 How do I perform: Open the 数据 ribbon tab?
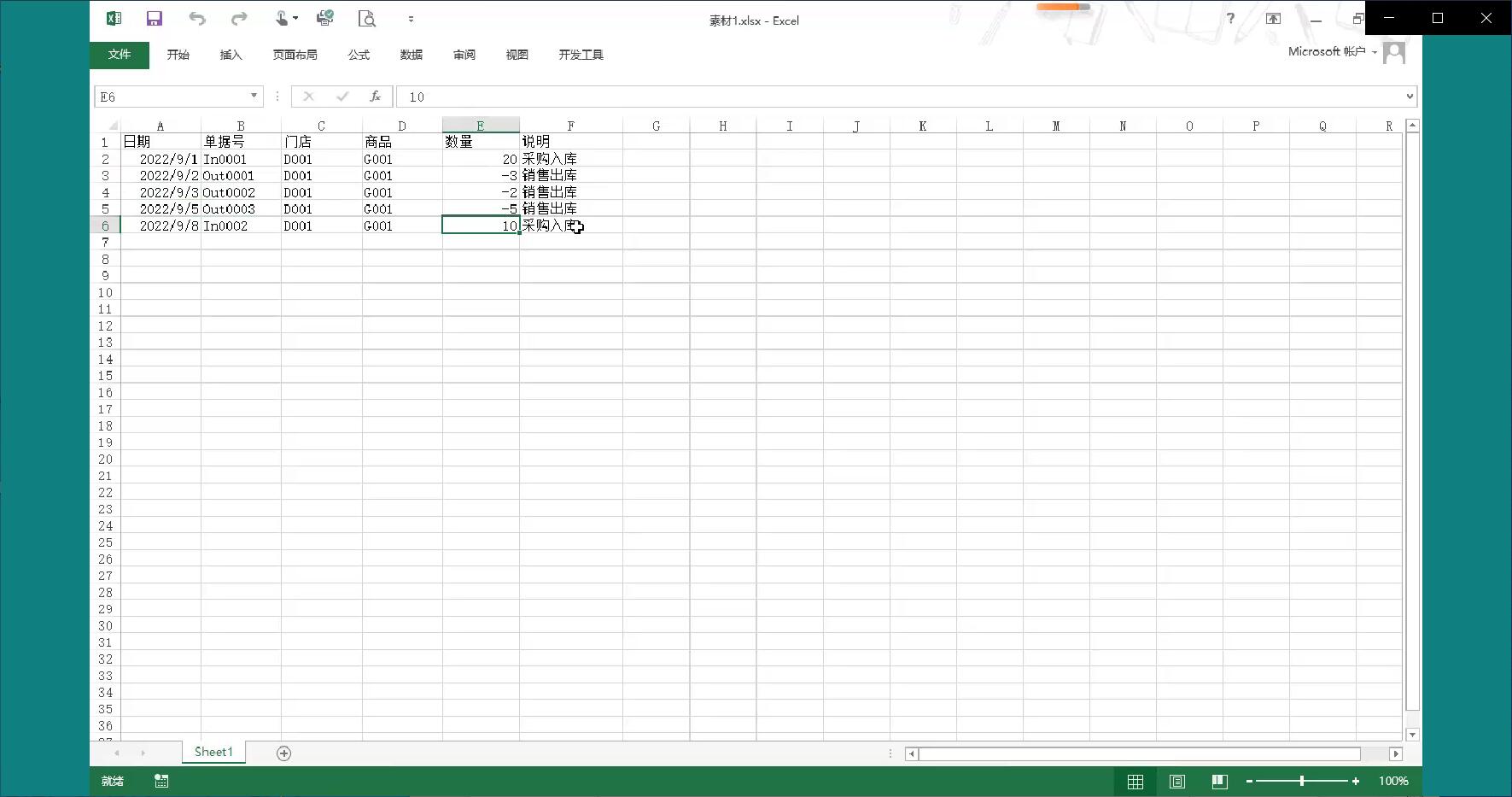(x=412, y=55)
